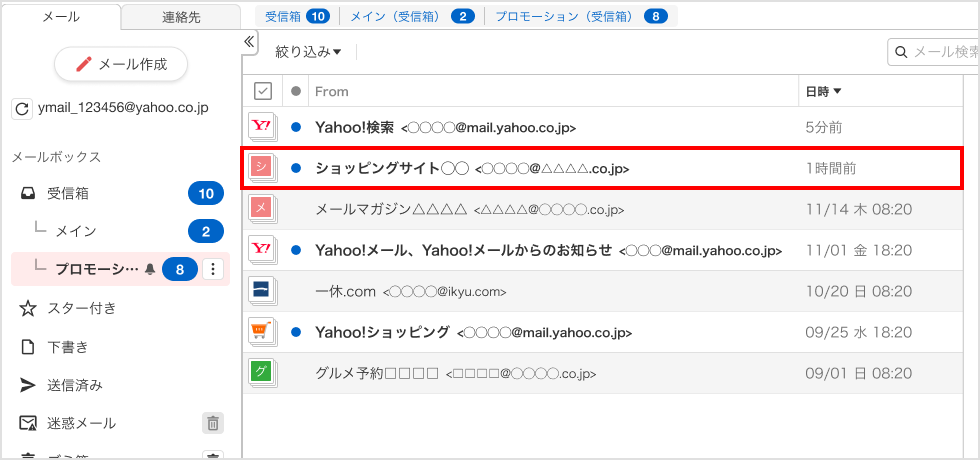The image size is (980, 460).
Task: Click the Yahoo!メール sender avatar icon
Action: (x=262, y=250)
